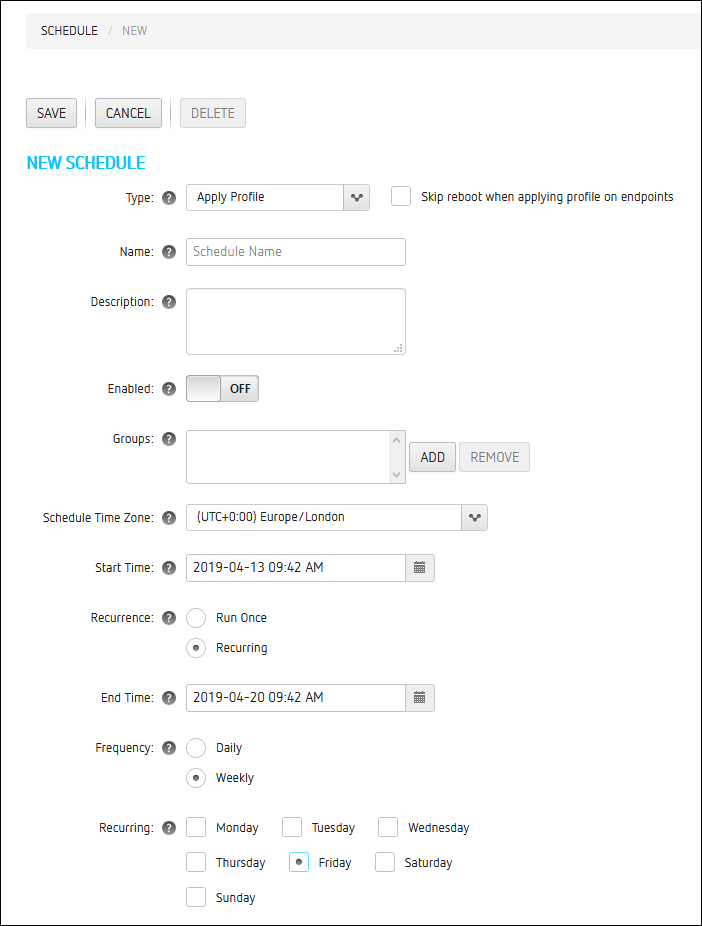702x926 pixels.
Task: Click the SCHEDULE breadcrumb link
Action: pyautogui.click(x=69, y=31)
